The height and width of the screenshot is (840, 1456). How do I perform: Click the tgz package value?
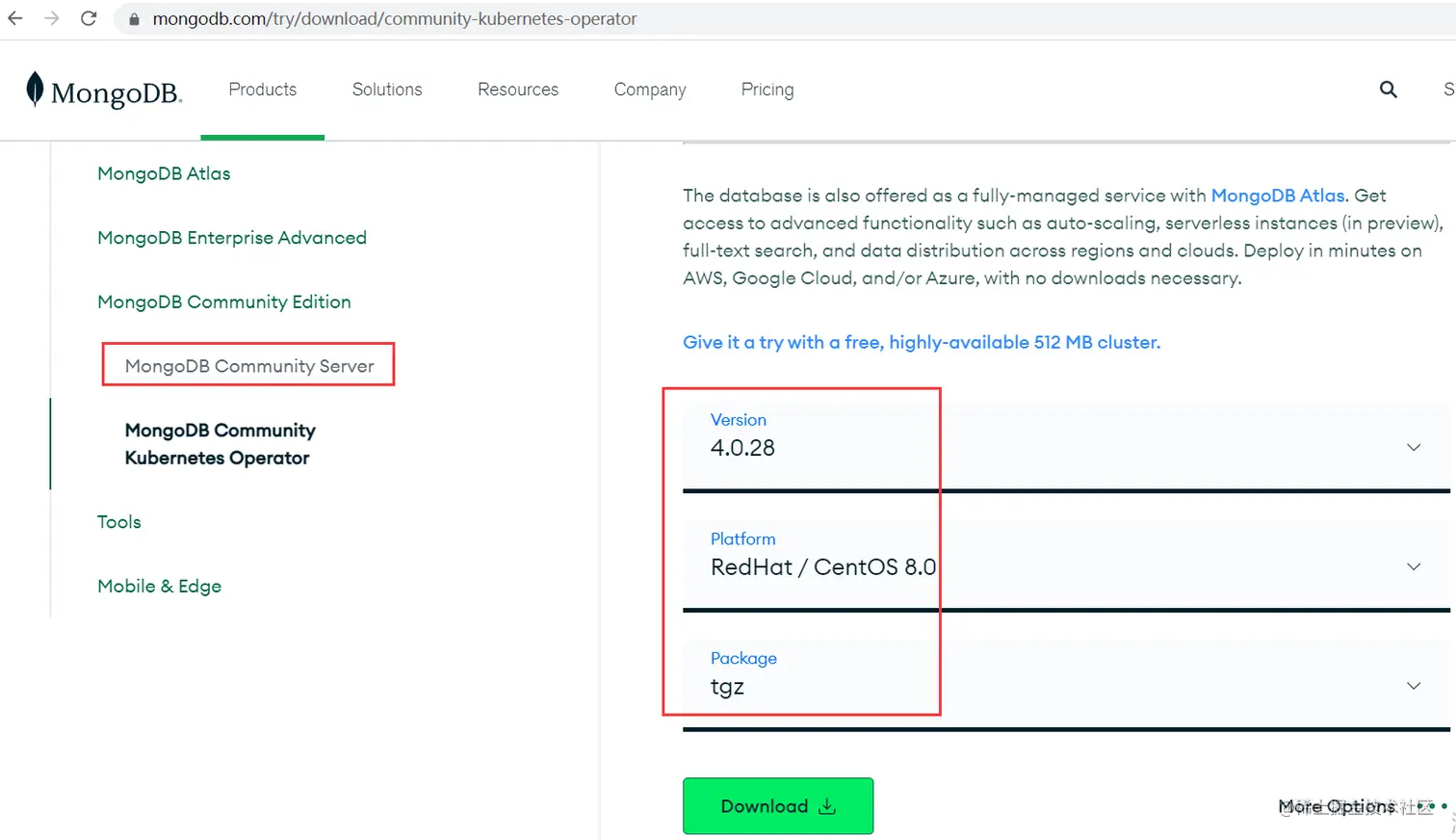point(727,687)
